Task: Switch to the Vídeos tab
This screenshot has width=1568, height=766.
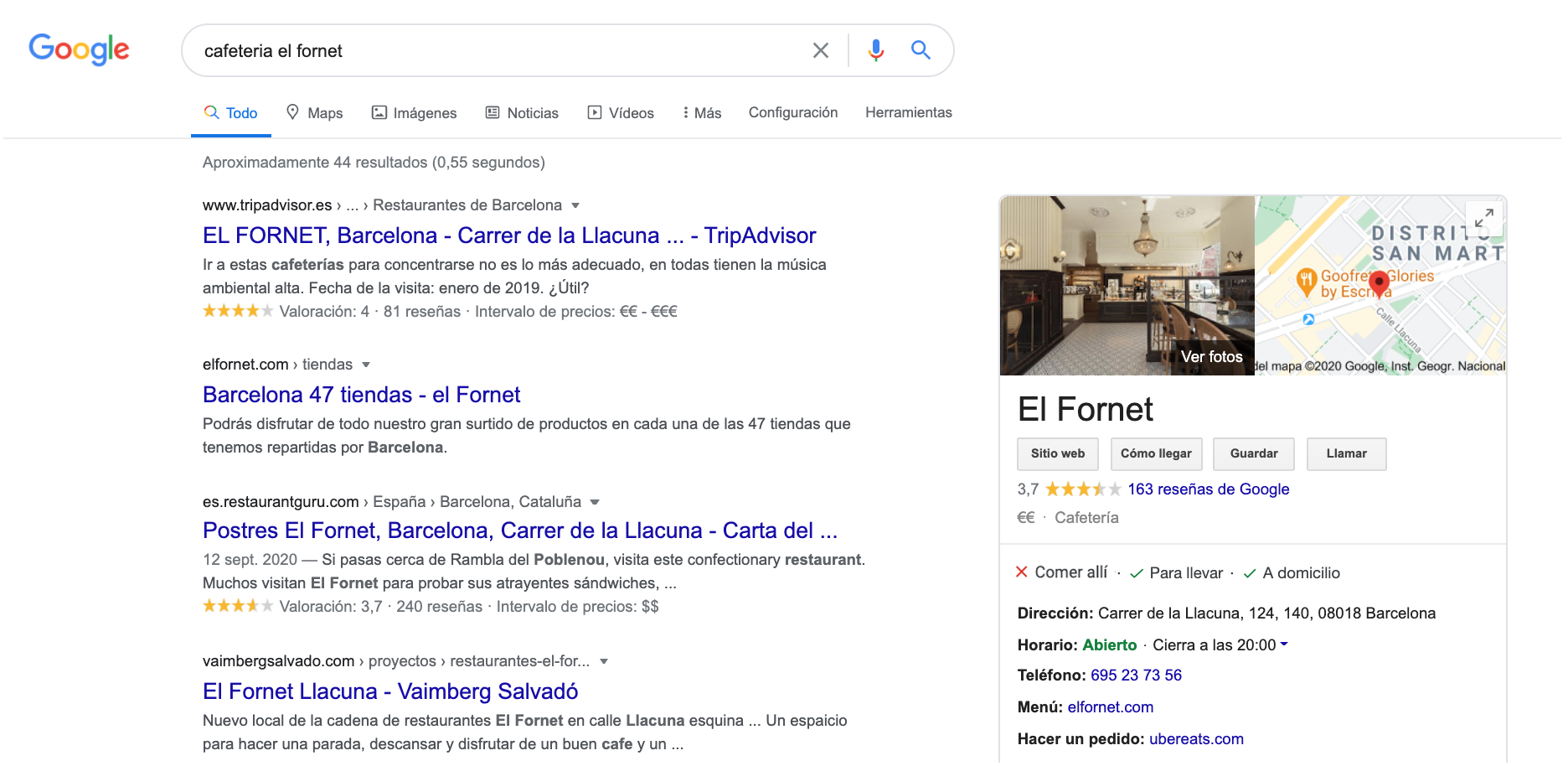Action: tap(621, 112)
